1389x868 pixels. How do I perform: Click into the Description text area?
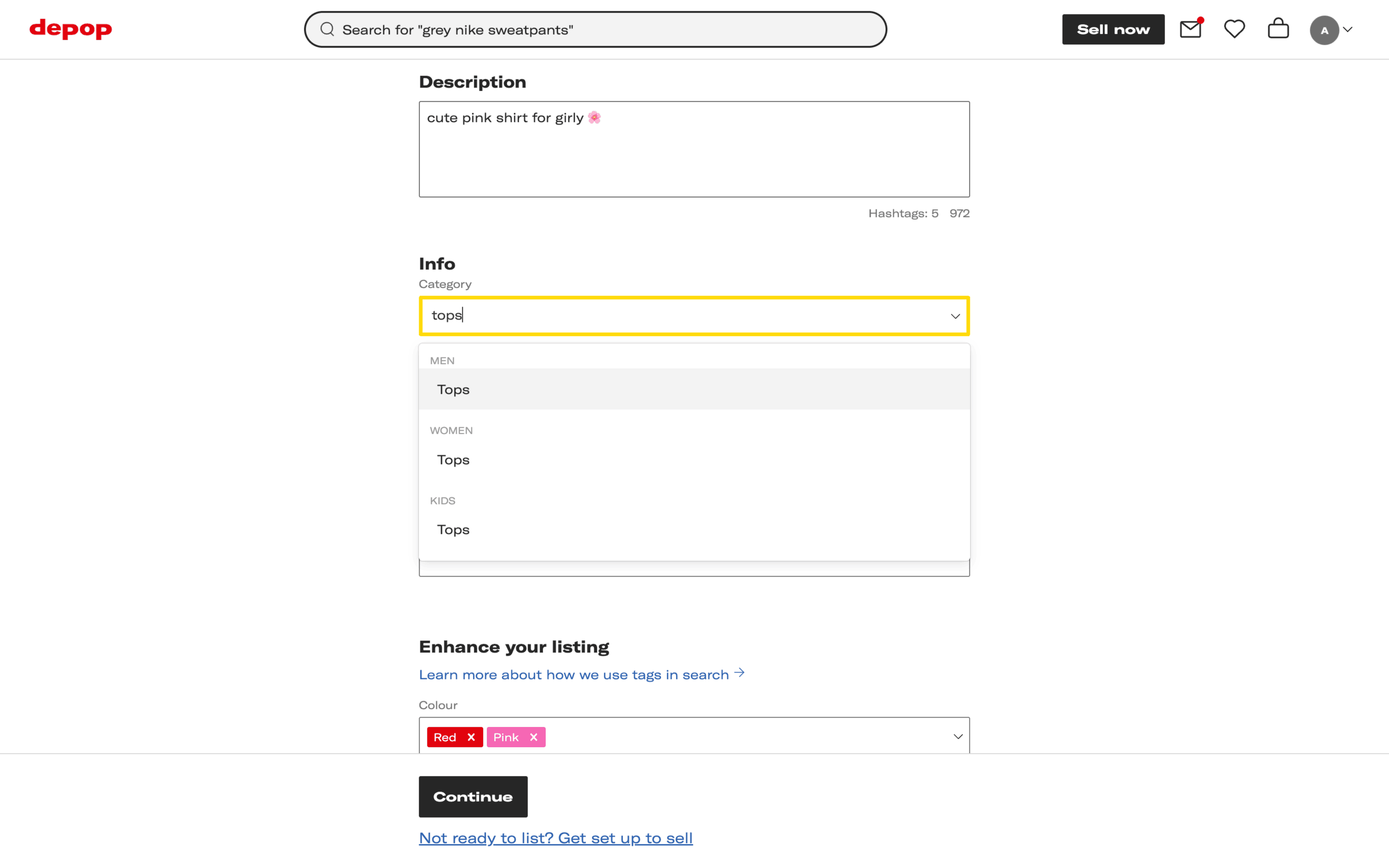(694, 155)
